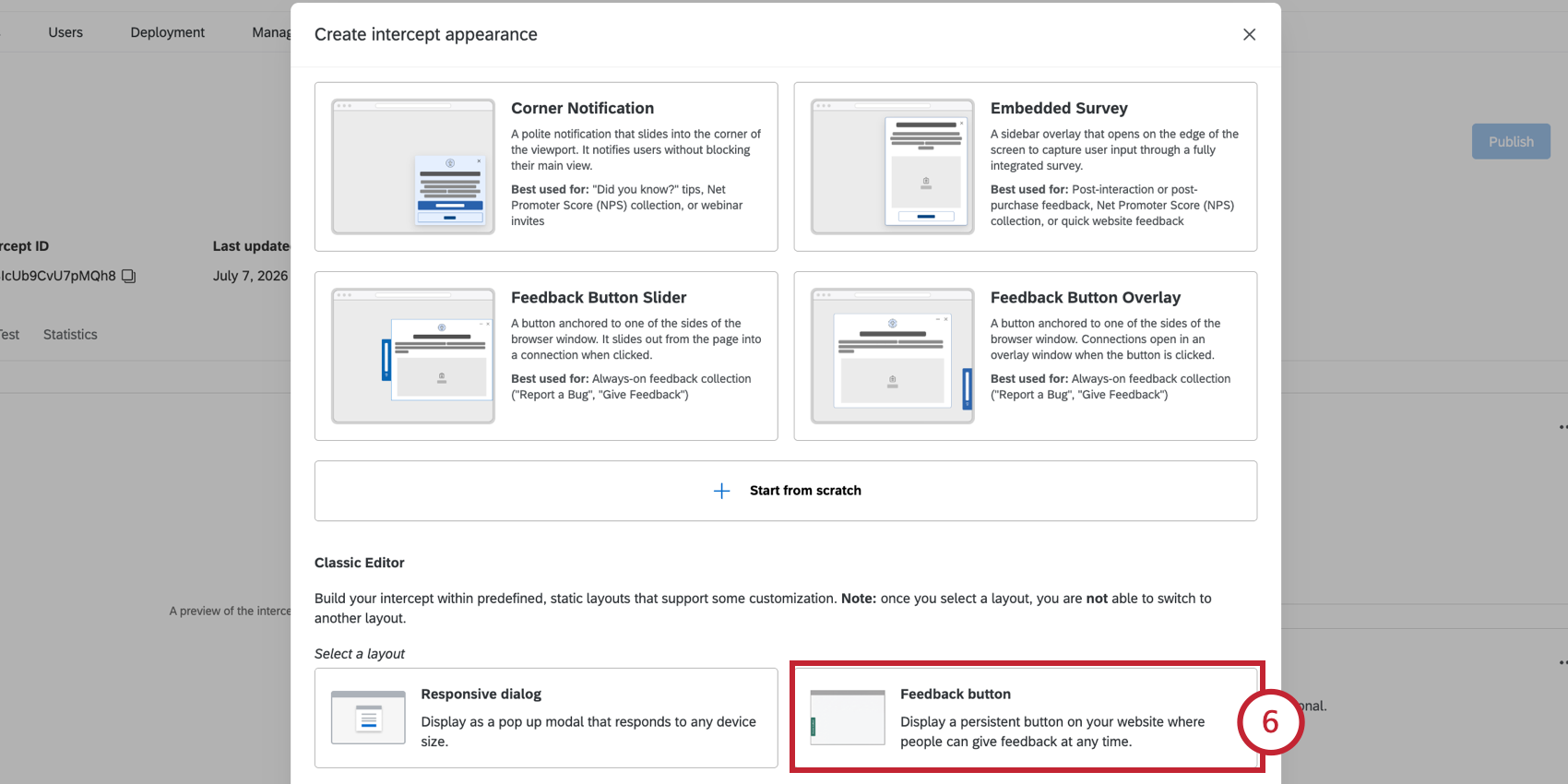Click the Embedded Survey preview thumbnail
Image resolution: width=1568 pixels, height=784 pixels.
pos(892,167)
